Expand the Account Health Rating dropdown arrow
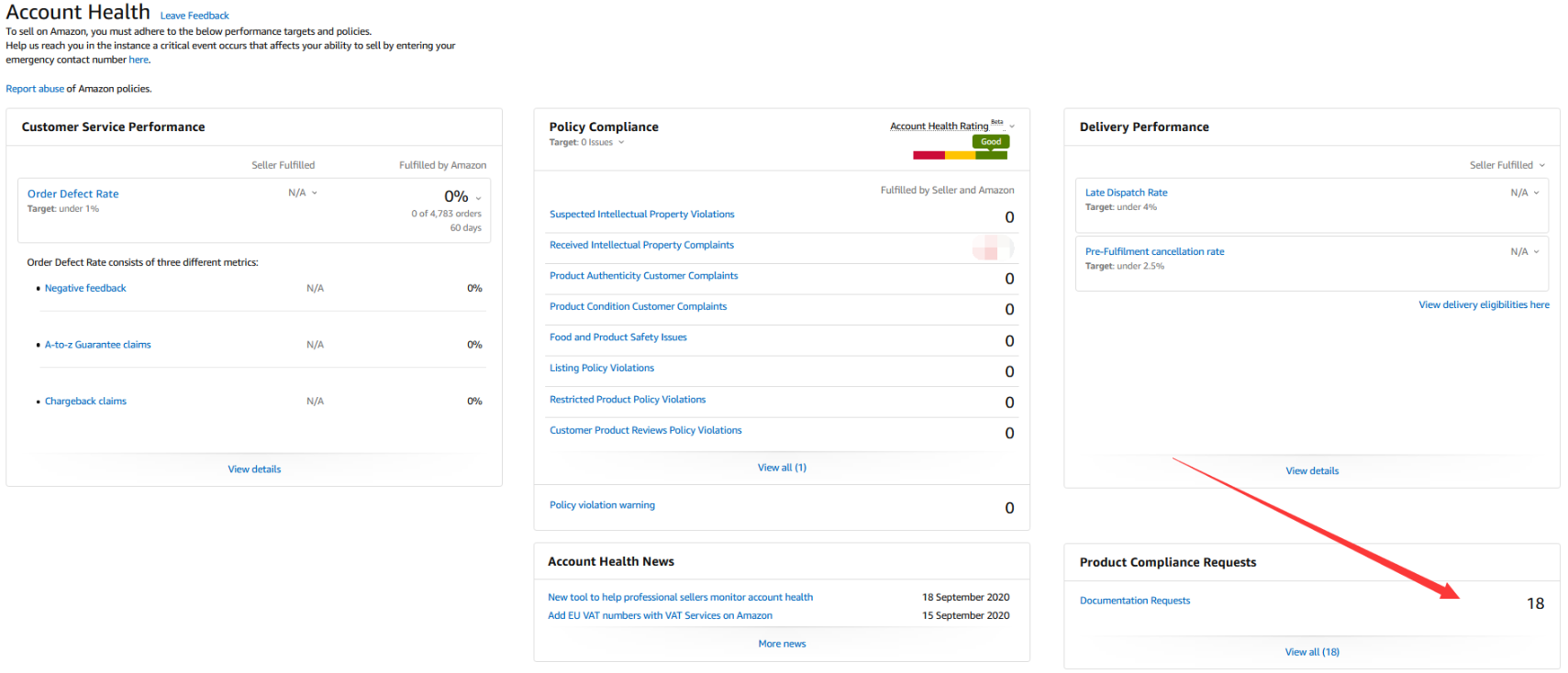Image resolution: width=1568 pixels, height=673 pixels. 1012,127
